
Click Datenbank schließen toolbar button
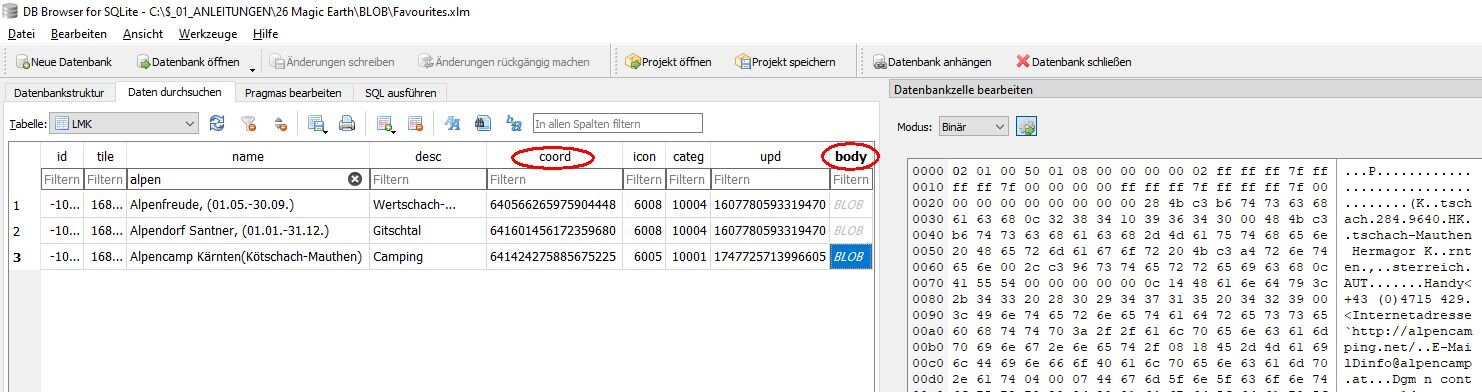point(1073,62)
